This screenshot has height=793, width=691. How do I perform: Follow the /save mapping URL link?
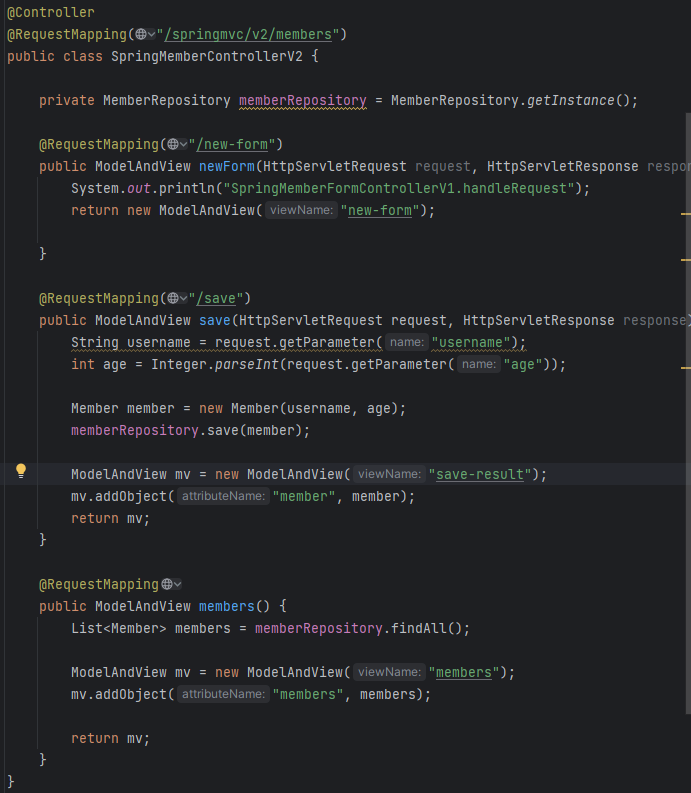point(216,298)
